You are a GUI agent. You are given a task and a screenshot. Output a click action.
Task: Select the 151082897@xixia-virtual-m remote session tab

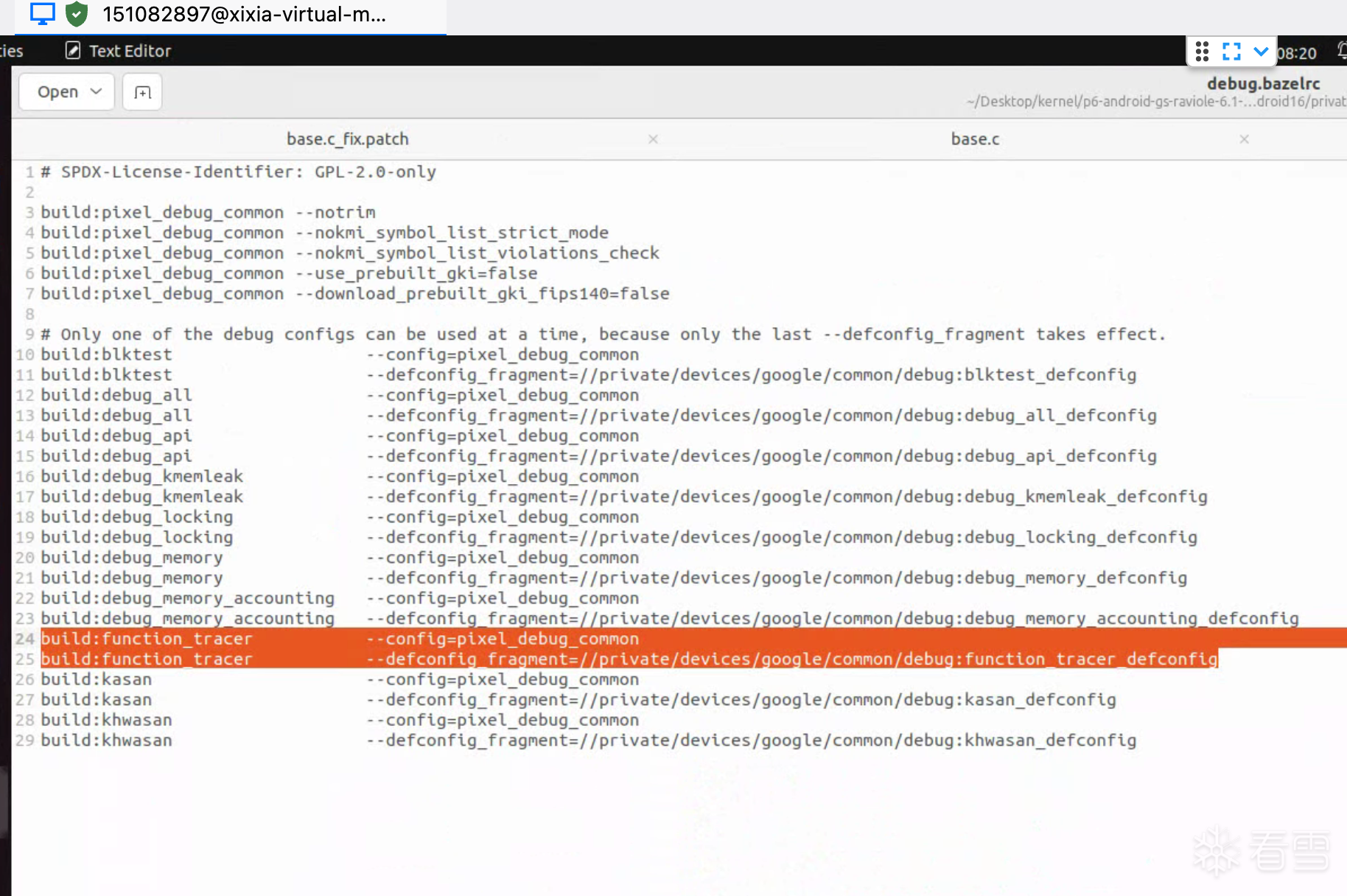click(x=243, y=15)
